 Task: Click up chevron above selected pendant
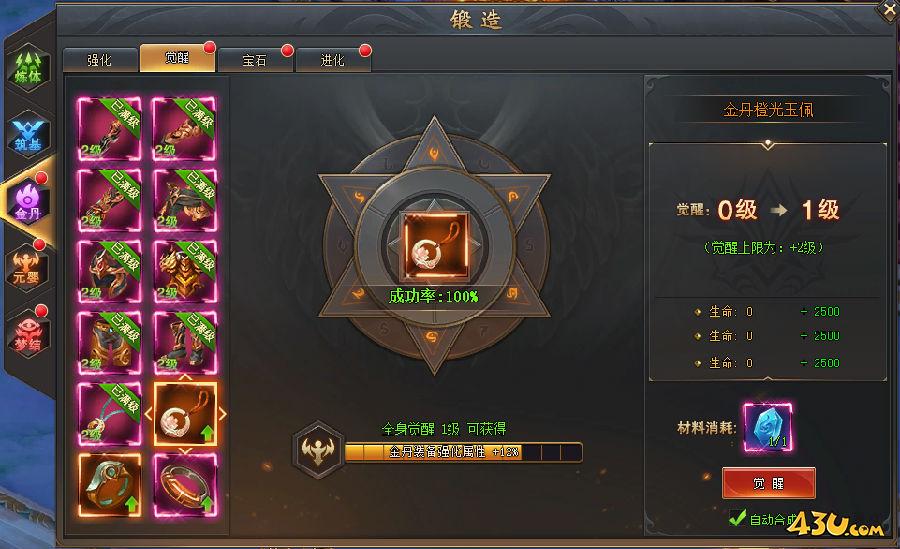coord(185,378)
